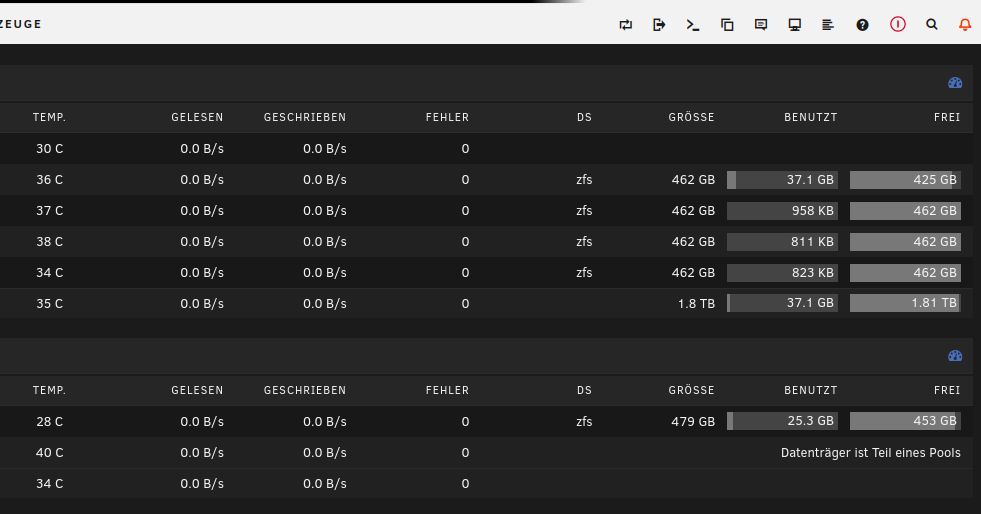Viewport: 981px width, 514px height.
Task: Open the file manager via overlapping squares icon
Action: tap(727, 25)
